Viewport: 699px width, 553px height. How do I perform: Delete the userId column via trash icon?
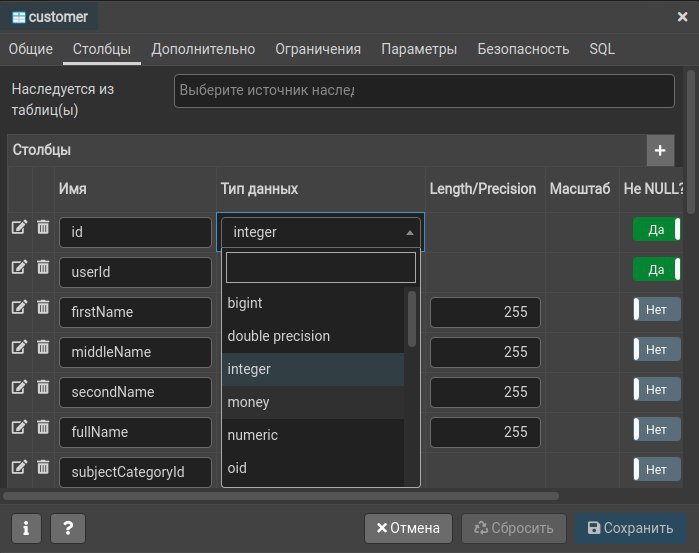point(43,267)
